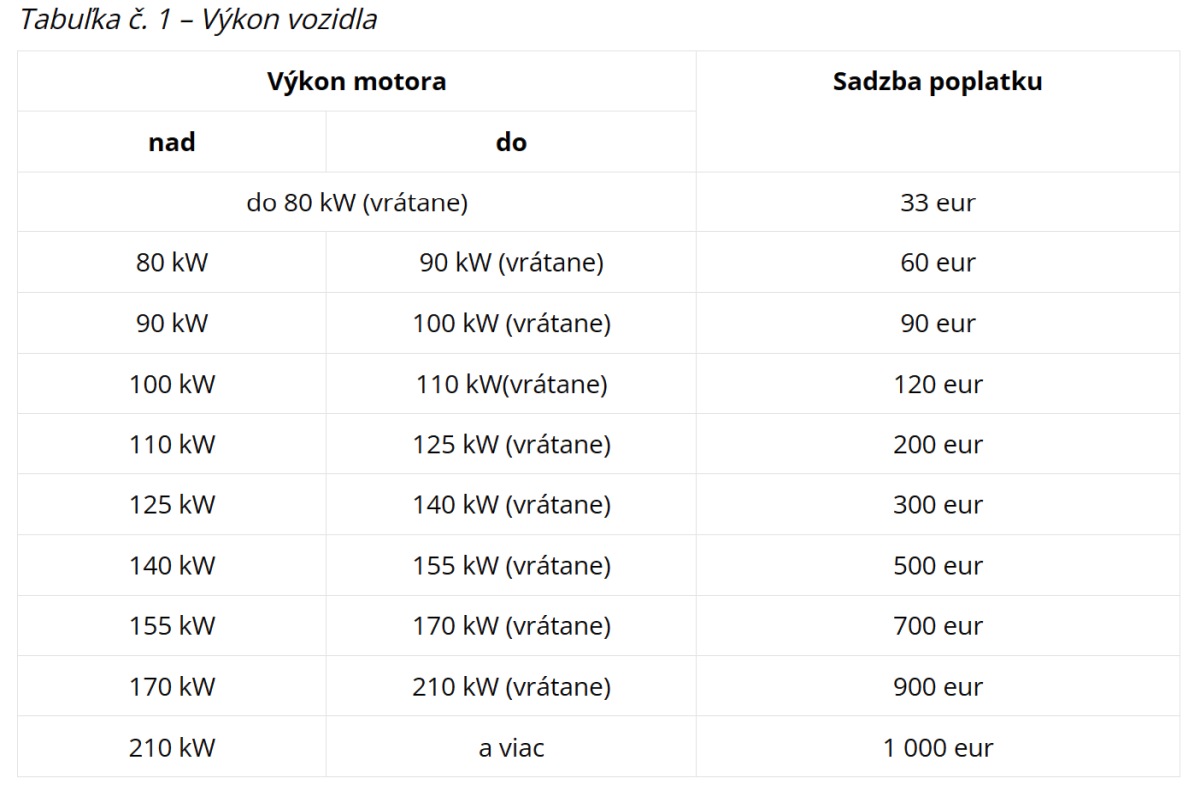
Task: Select the "Výkon motora" column header
Action: pyautogui.click(x=356, y=82)
